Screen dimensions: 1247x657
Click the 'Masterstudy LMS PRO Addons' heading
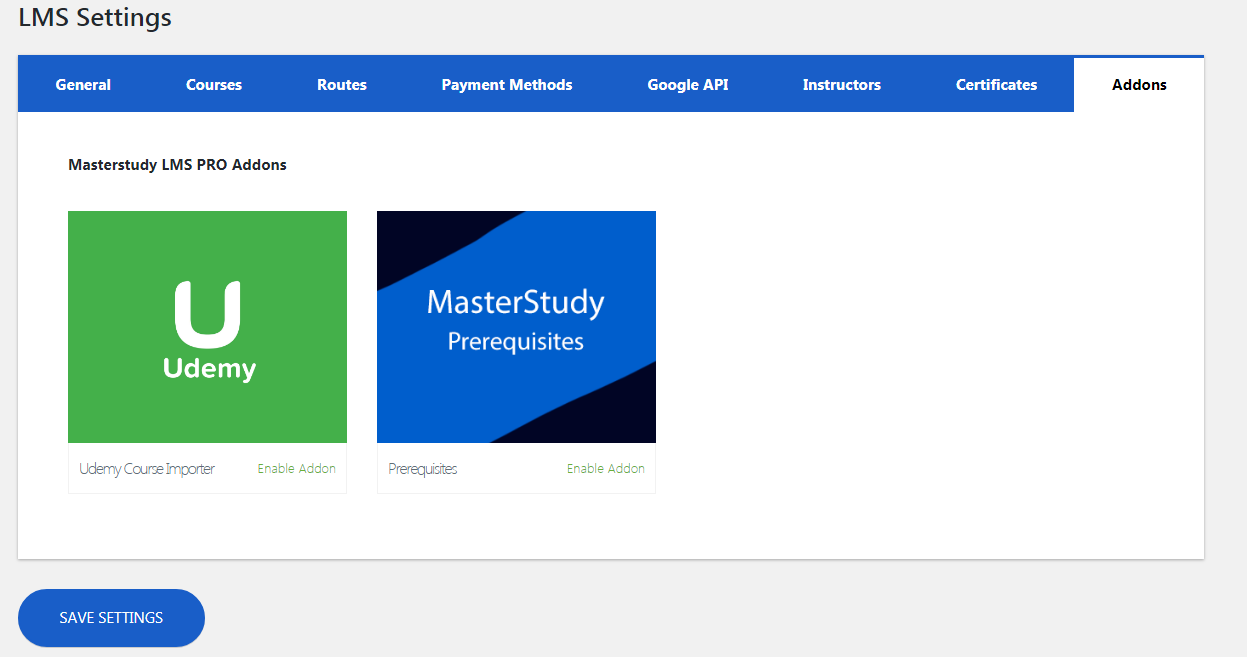[177, 165]
